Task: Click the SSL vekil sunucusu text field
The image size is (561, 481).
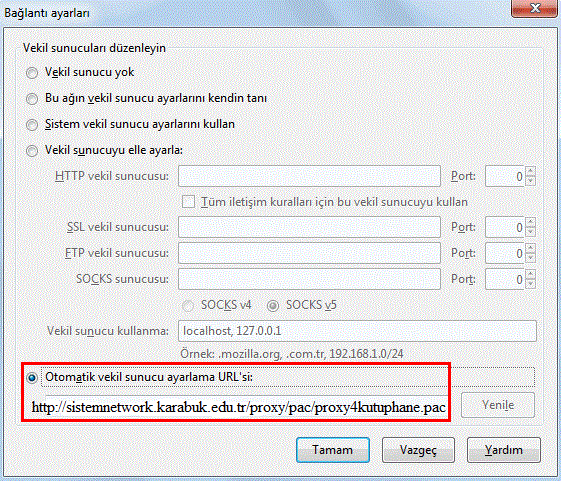Action: coord(309,227)
